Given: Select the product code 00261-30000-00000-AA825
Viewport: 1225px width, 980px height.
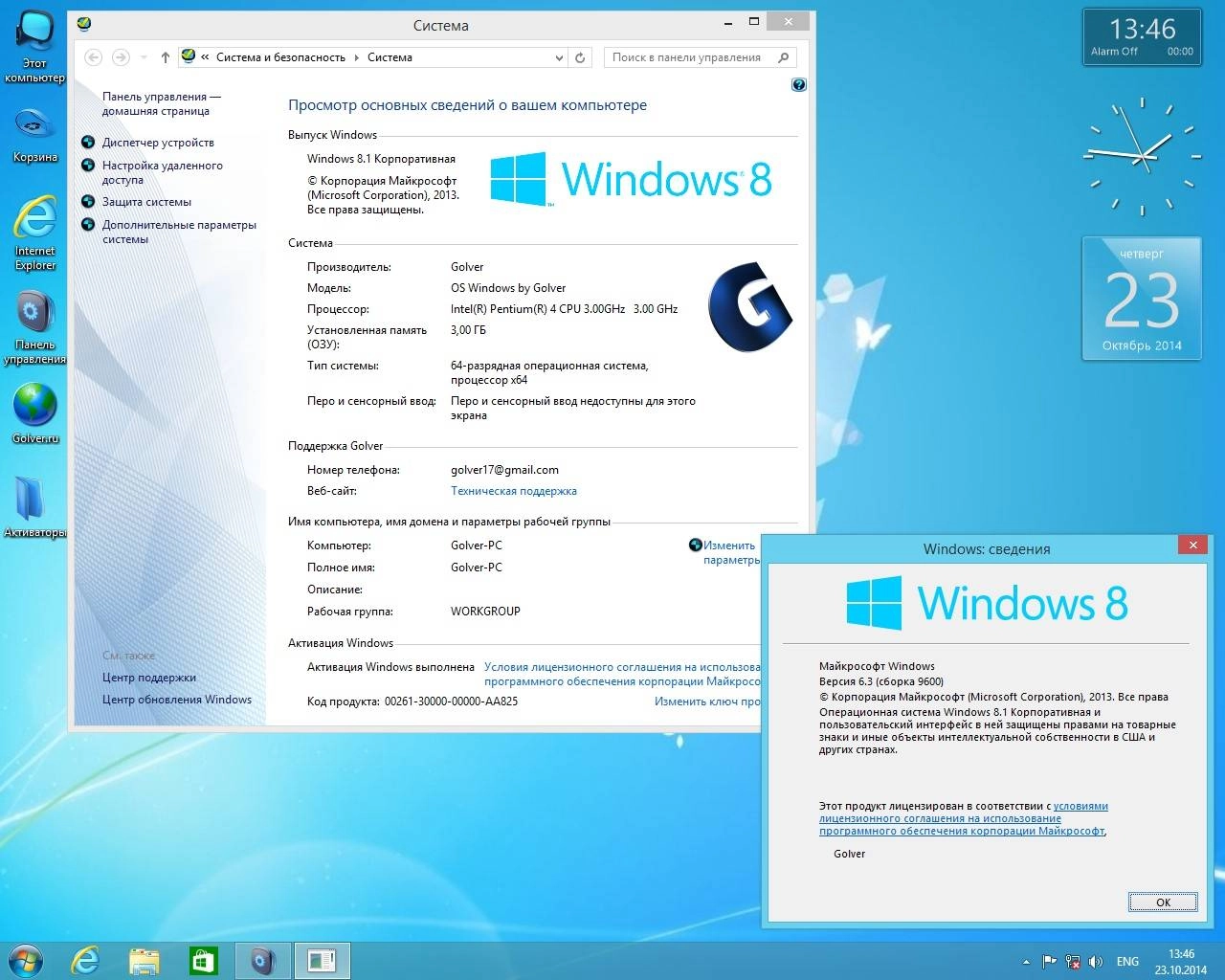Looking at the screenshot, I should coord(451,702).
